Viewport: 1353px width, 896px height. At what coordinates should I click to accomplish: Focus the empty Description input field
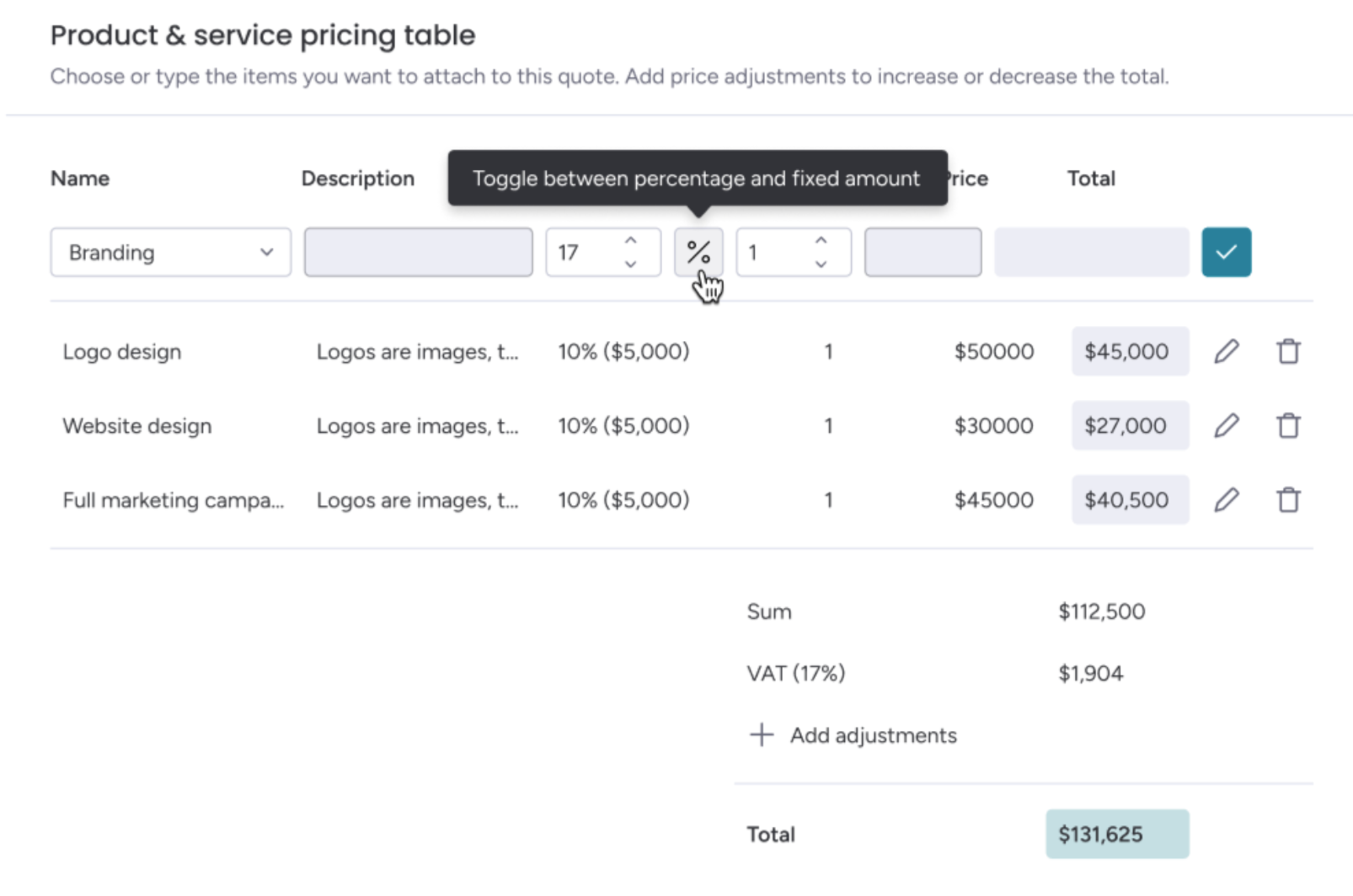pyautogui.click(x=418, y=252)
